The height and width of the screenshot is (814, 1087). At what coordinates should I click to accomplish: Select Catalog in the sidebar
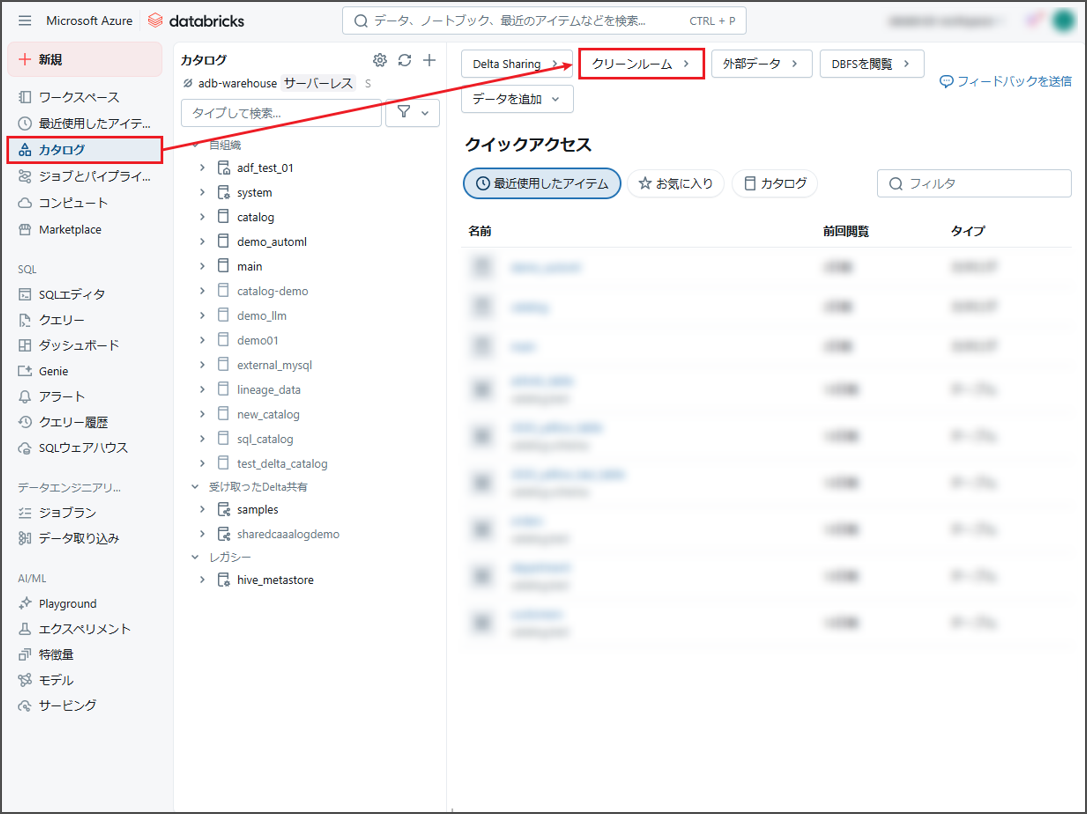pyautogui.click(x=85, y=150)
